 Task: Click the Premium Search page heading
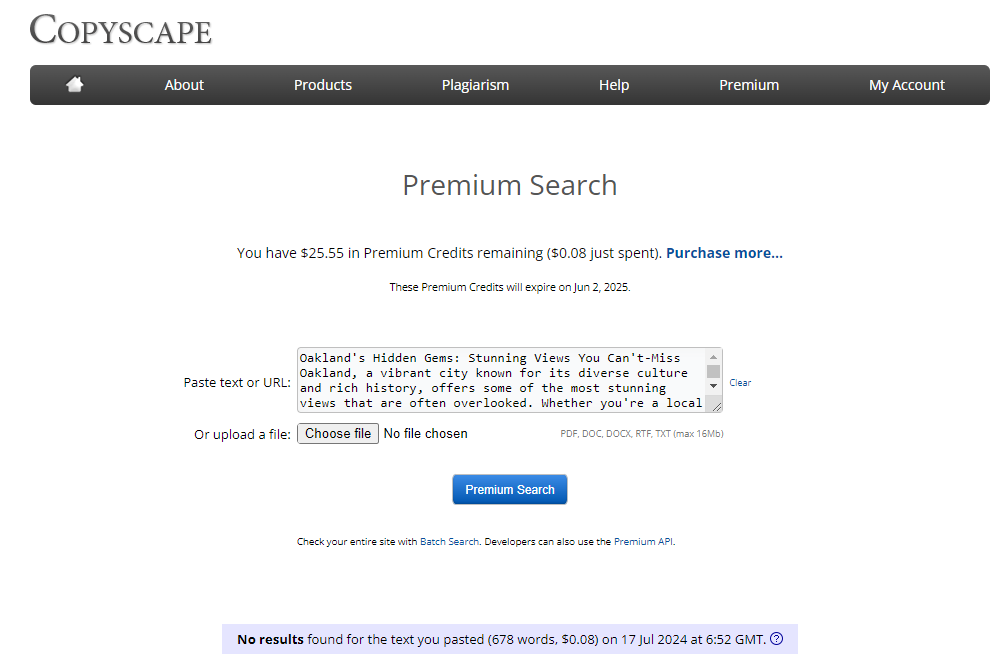[509, 185]
